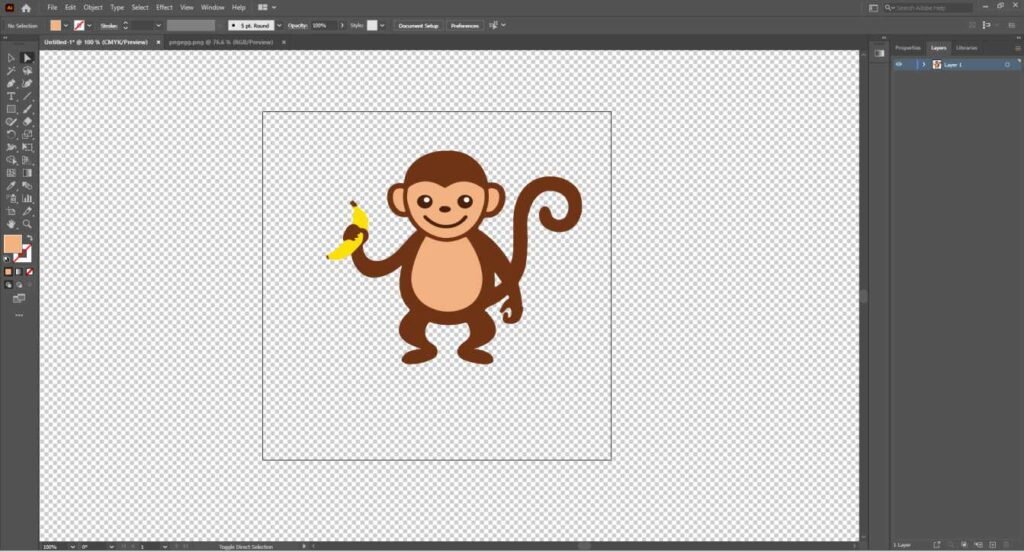Viewport: 1024px width, 552px height.
Task: Select the Direct Selection tool
Action: point(27,58)
